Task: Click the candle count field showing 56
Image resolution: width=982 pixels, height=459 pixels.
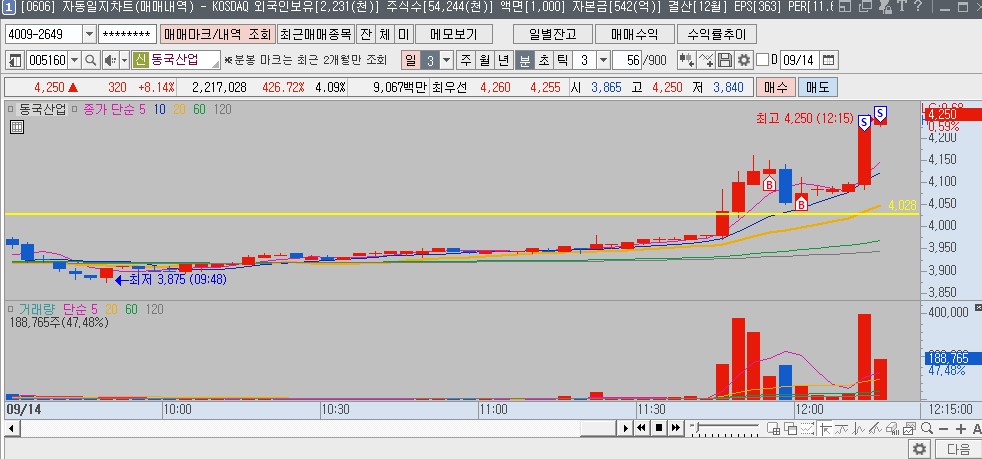Action: pyautogui.click(x=628, y=60)
